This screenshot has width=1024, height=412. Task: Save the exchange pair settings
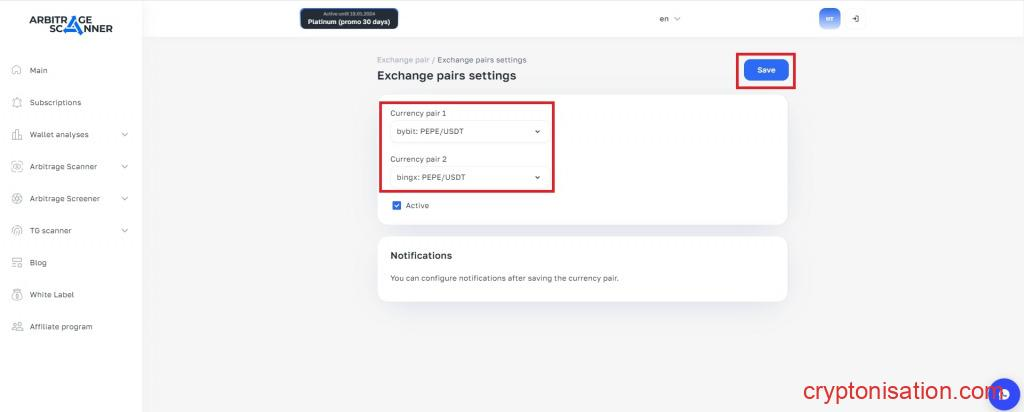point(766,70)
